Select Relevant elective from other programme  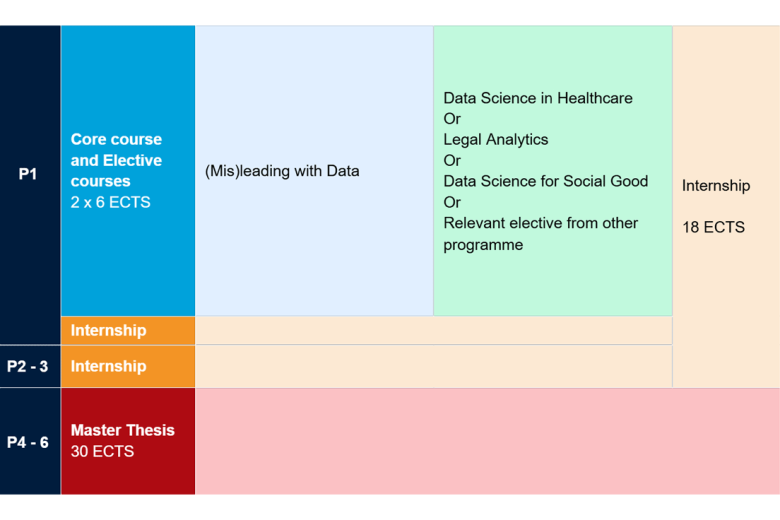(540, 233)
